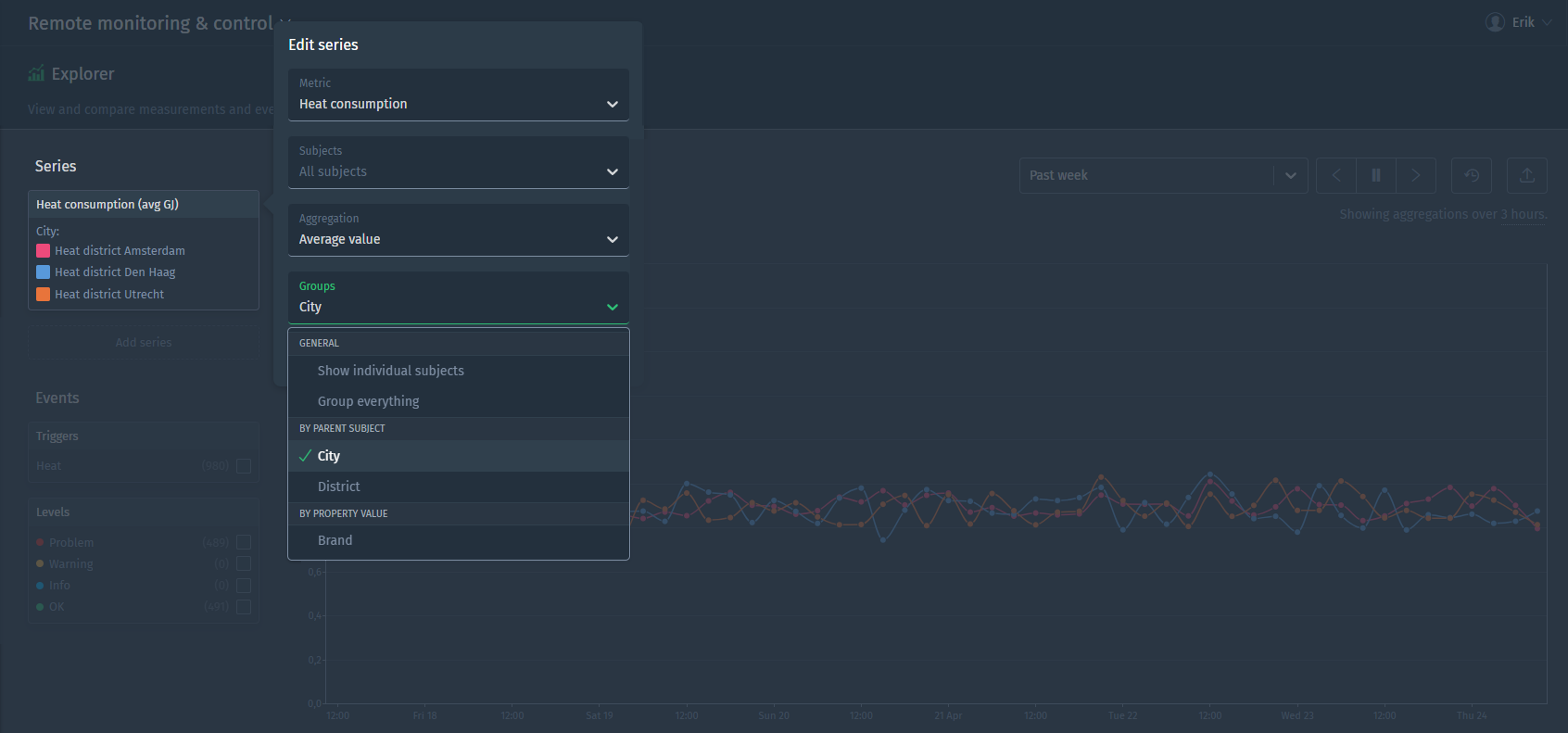Go to next time period arrow
This screenshot has height=733, width=1568.
point(1415,176)
